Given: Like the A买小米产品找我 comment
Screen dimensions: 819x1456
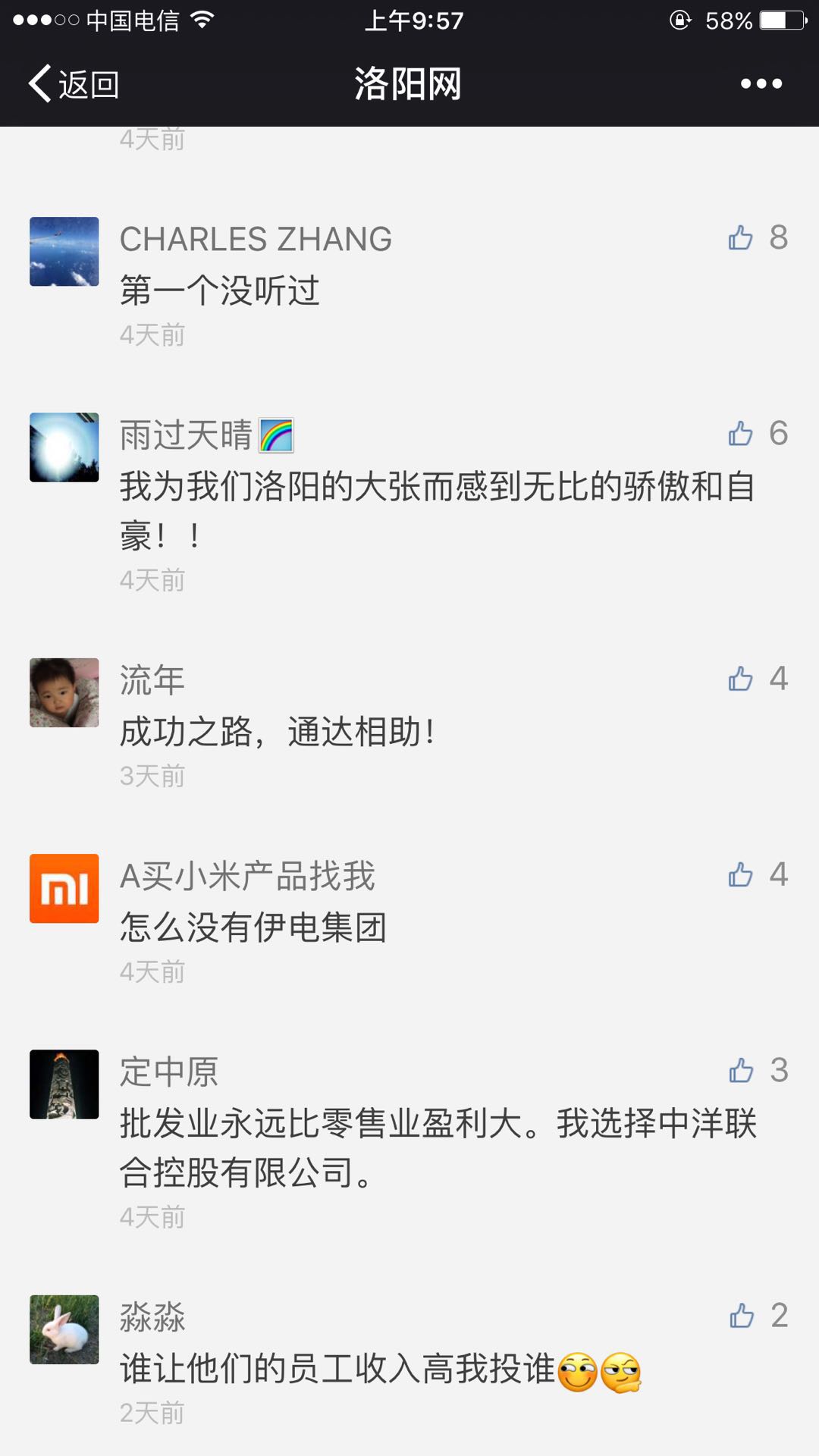Looking at the screenshot, I should coord(741,875).
